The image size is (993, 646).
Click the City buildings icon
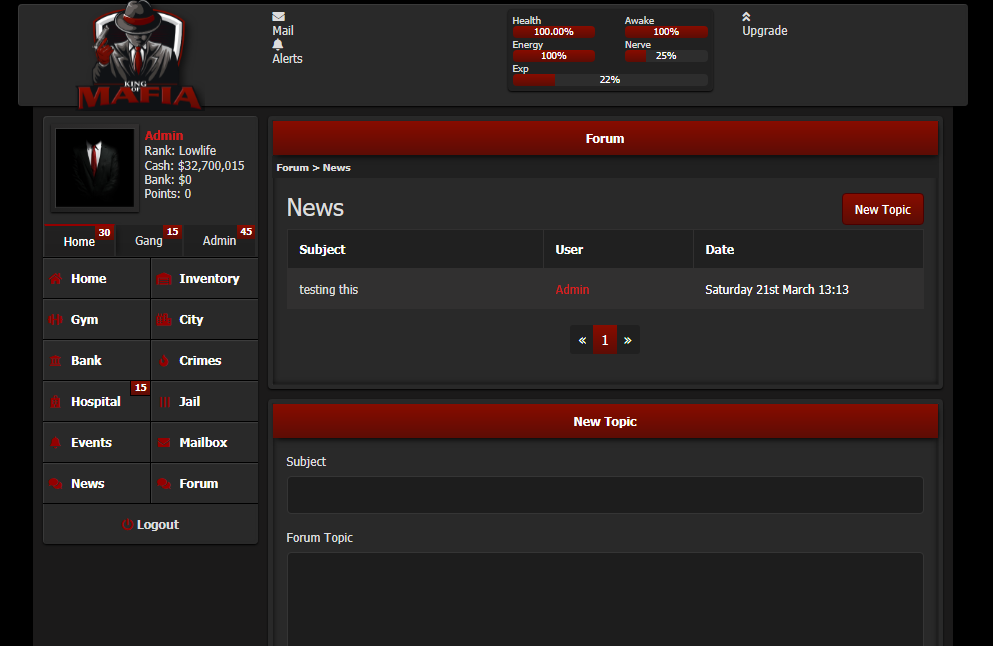pyautogui.click(x=164, y=320)
